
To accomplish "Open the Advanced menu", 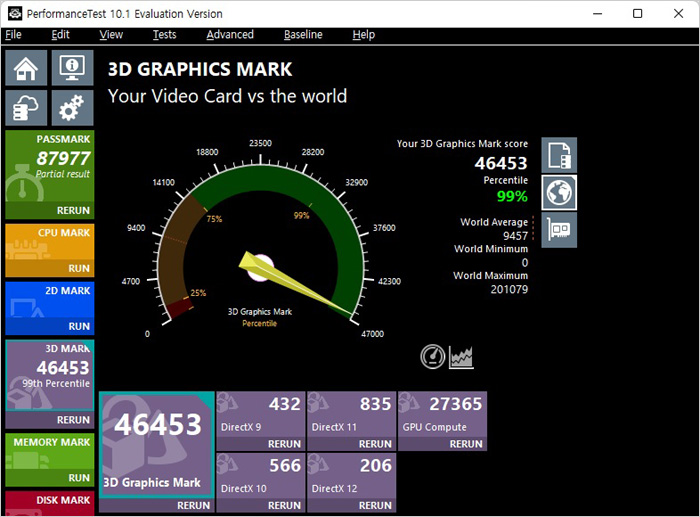I will click(230, 35).
